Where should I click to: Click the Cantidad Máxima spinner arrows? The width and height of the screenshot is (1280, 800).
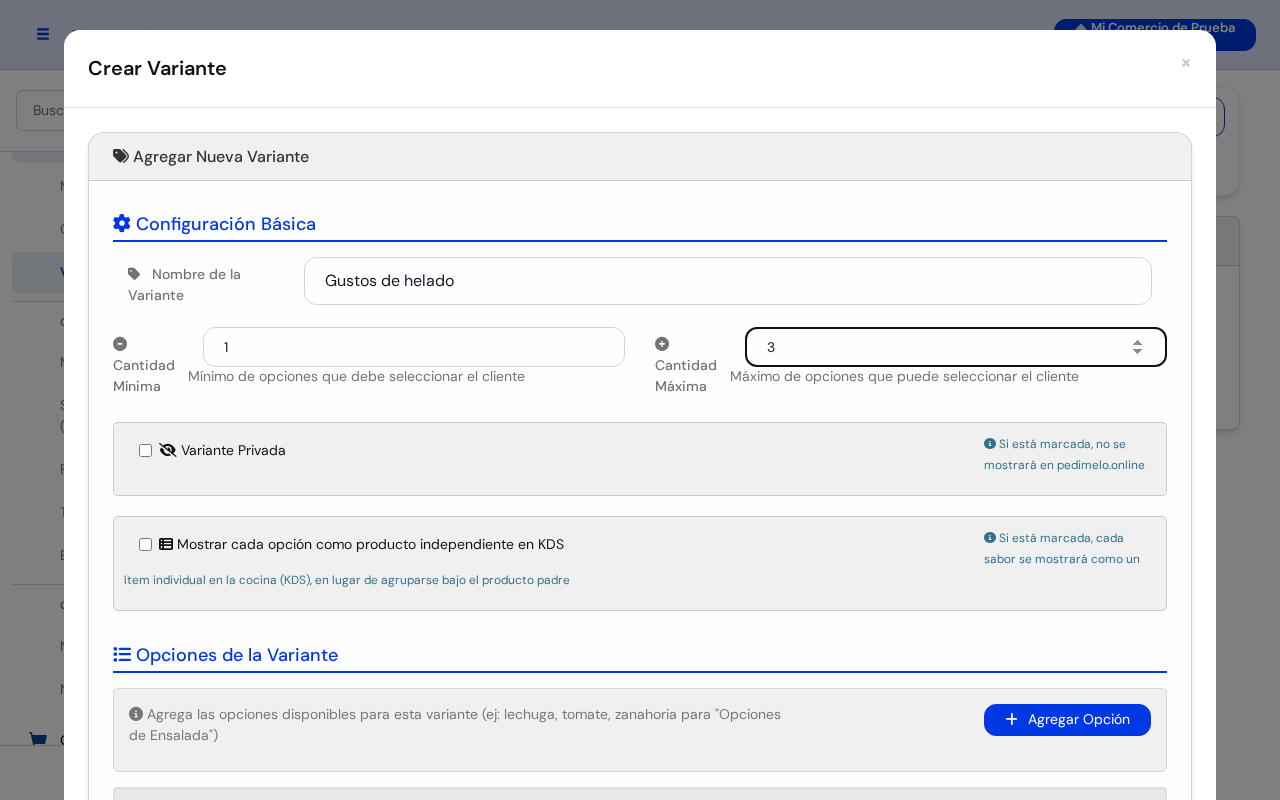[1137, 347]
